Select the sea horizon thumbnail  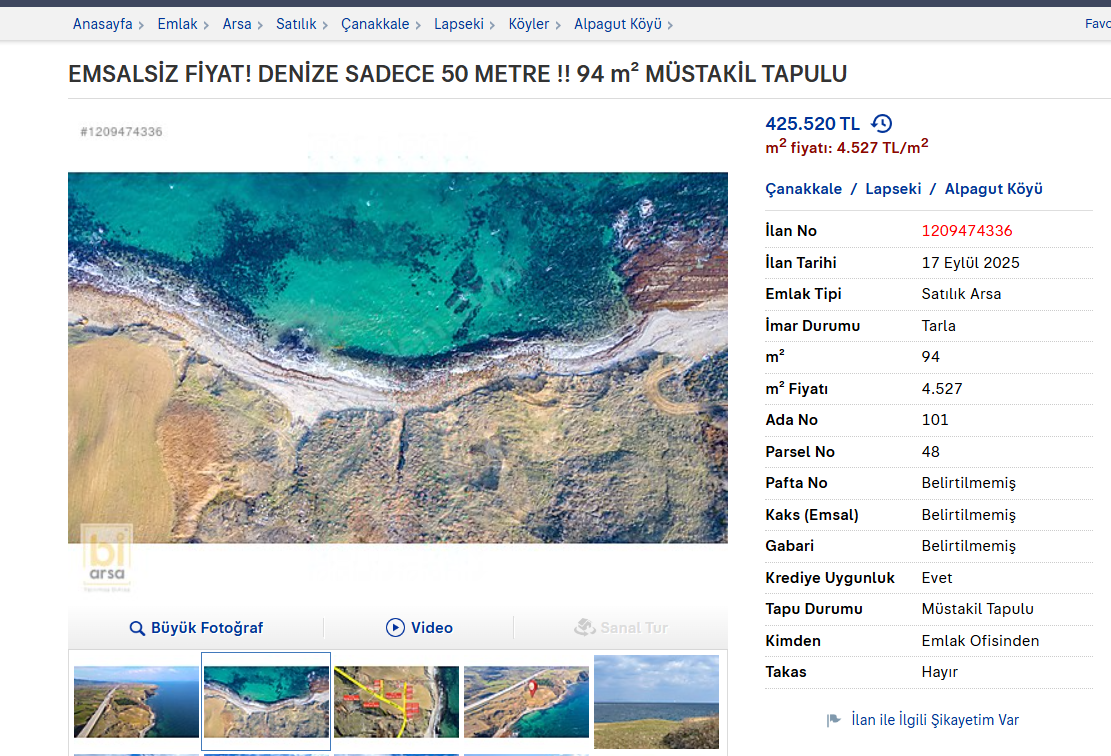click(x=656, y=702)
